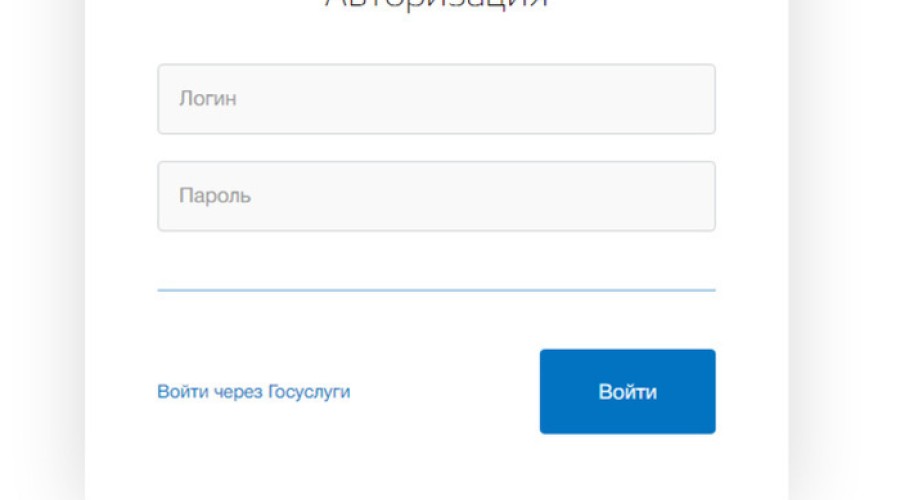Viewport: 900px width, 500px height.
Task: Click the Логин input field
Action: [436, 99]
